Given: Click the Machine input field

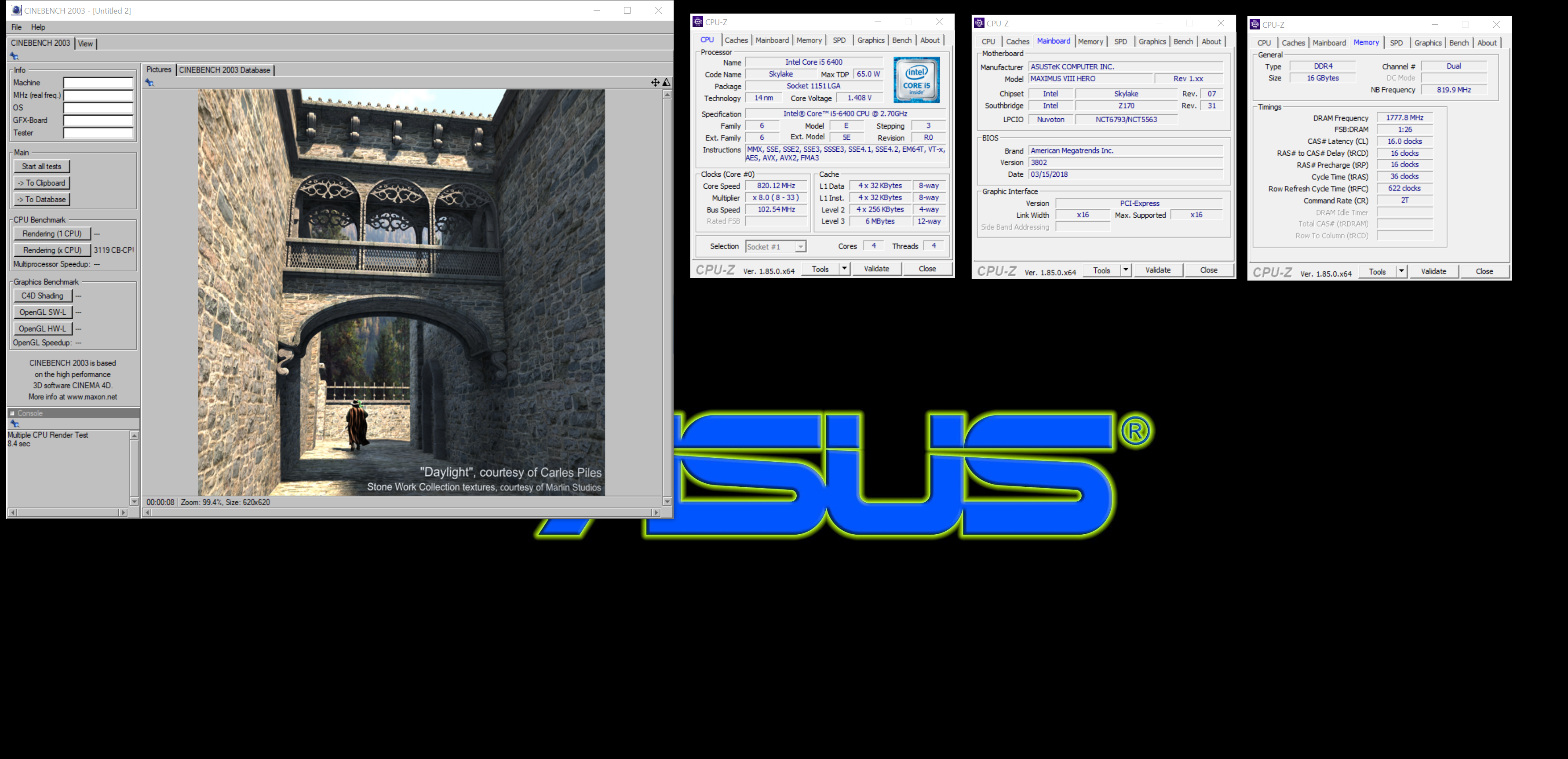Looking at the screenshot, I should [x=98, y=83].
